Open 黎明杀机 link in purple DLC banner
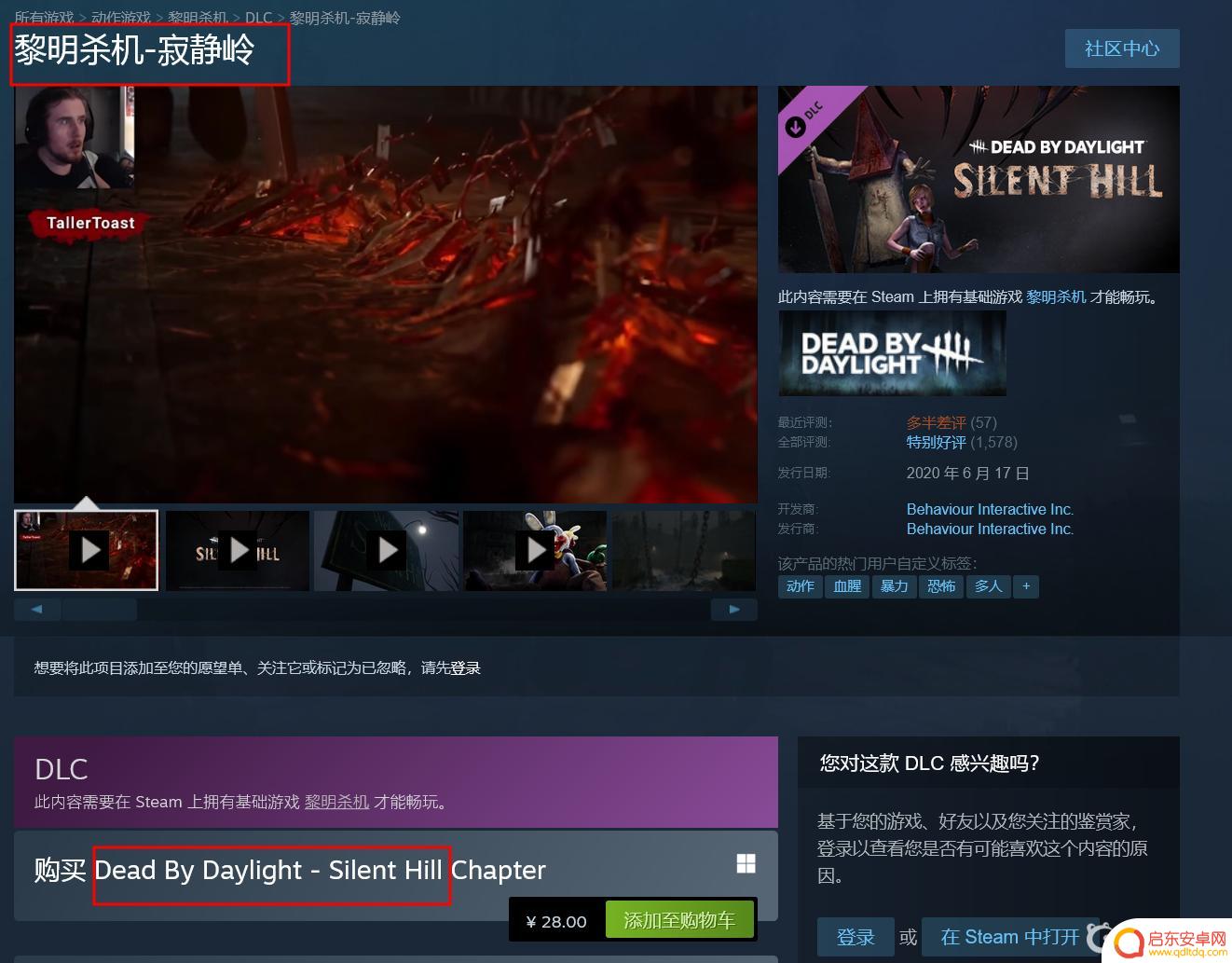Image resolution: width=1232 pixels, height=963 pixels. [336, 802]
